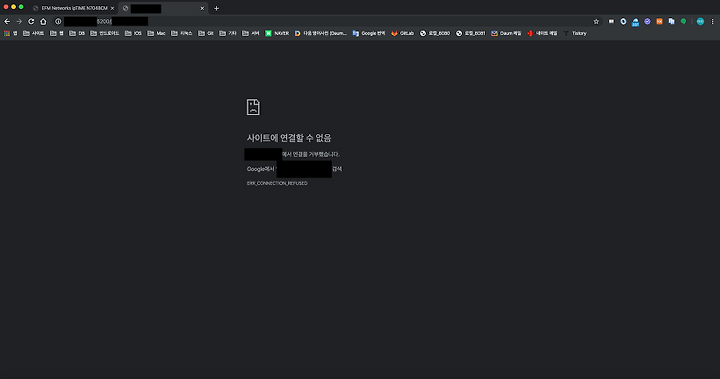
Task: Open the Daum 메일 bookmark
Action: pyautogui.click(x=506, y=33)
